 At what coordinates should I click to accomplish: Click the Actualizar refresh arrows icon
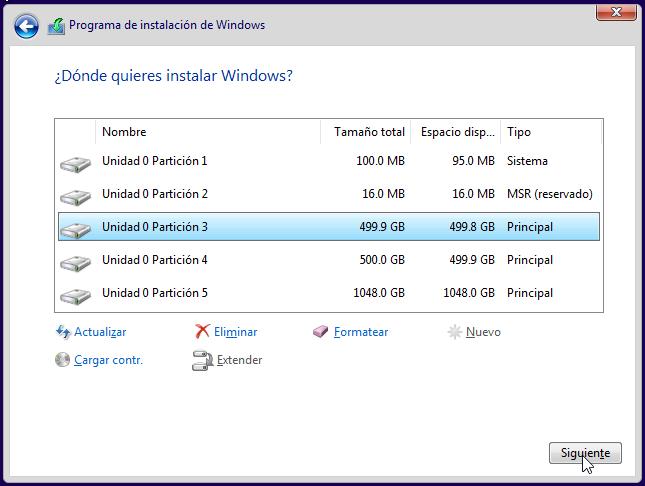click(x=63, y=332)
